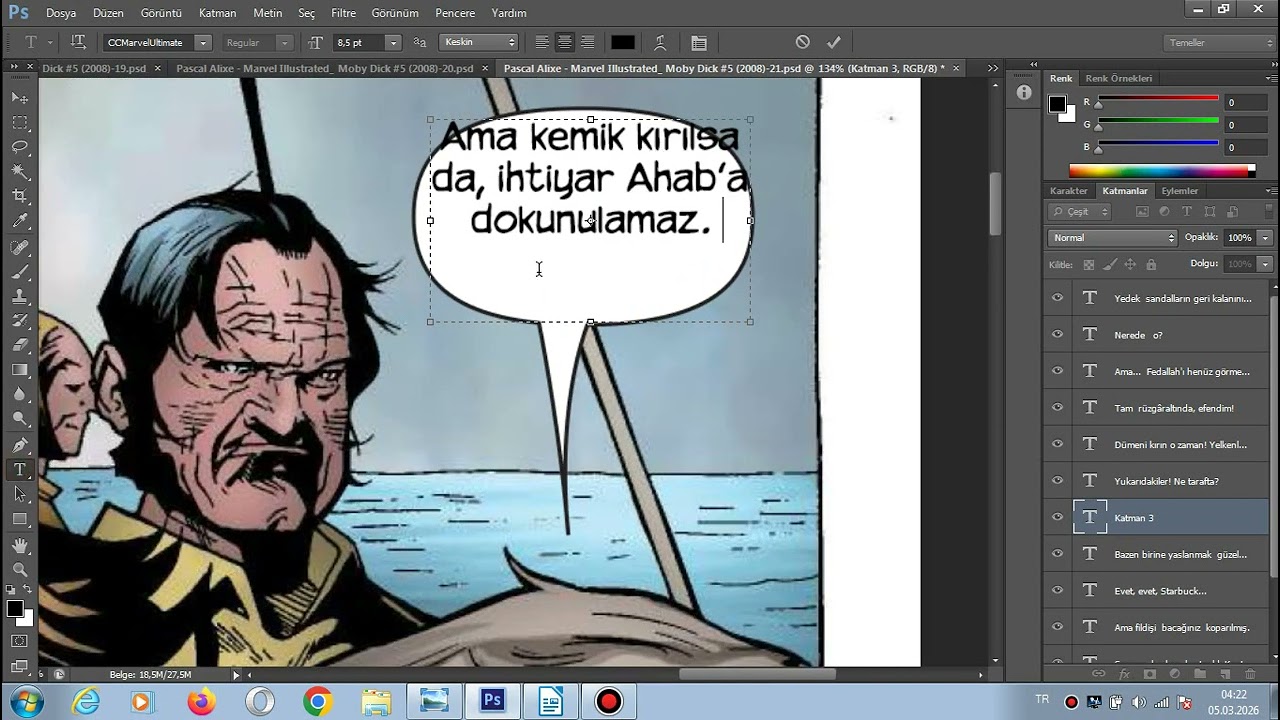Open the warp text dialog
Image resolution: width=1280 pixels, height=720 pixels.
coord(660,42)
